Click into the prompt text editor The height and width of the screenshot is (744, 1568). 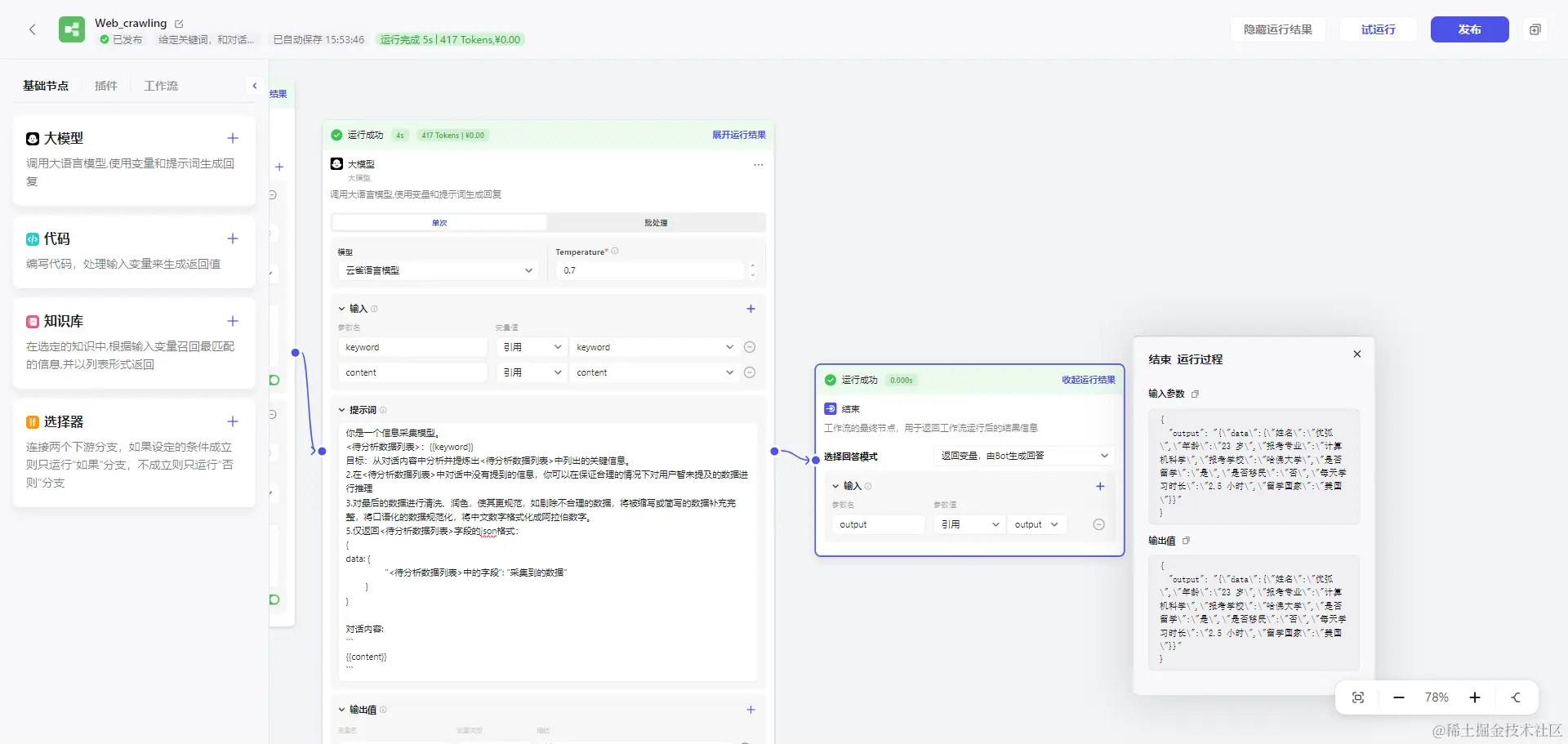(x=547, y=552)
